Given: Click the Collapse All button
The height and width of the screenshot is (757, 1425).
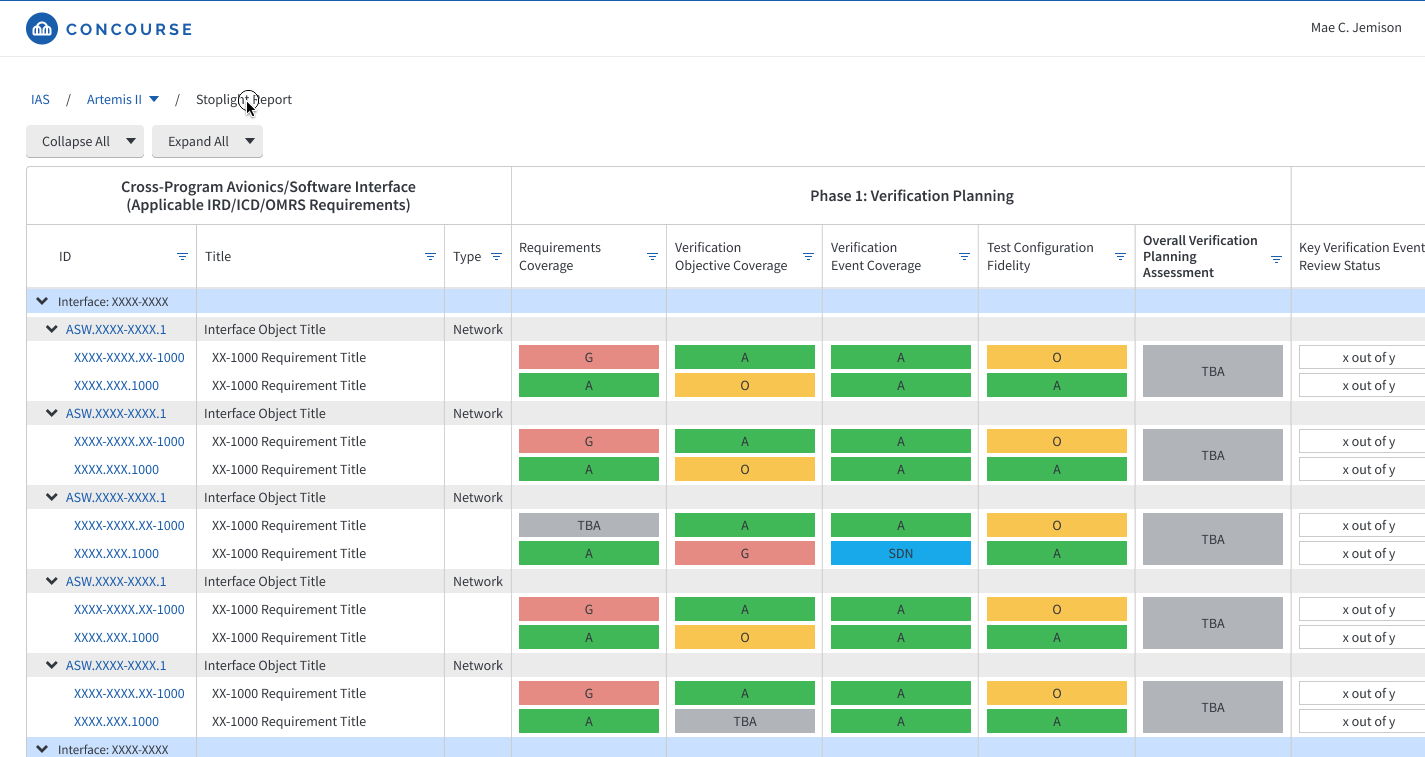Looking at the screenshot, I should (x=76, y=141).
